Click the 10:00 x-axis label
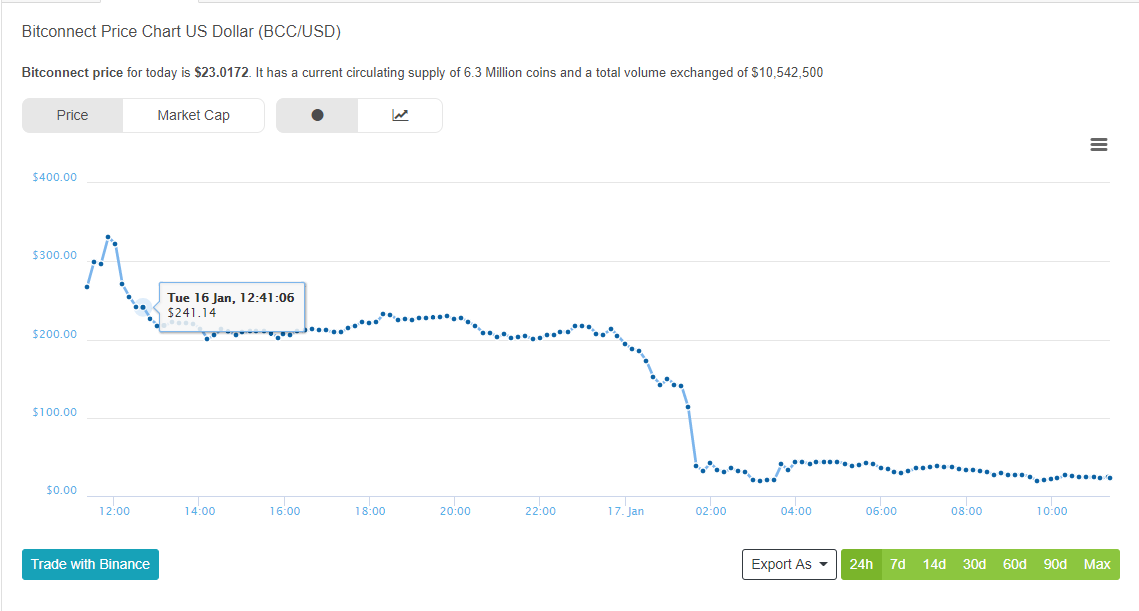1139x611 pixels. tap(1052, 511)
